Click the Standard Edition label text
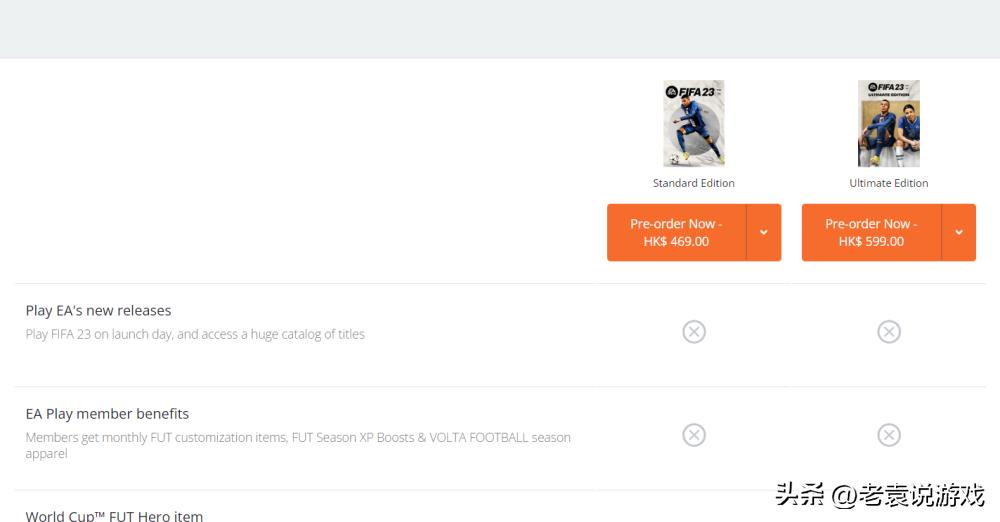 click(x=694, y=183)
